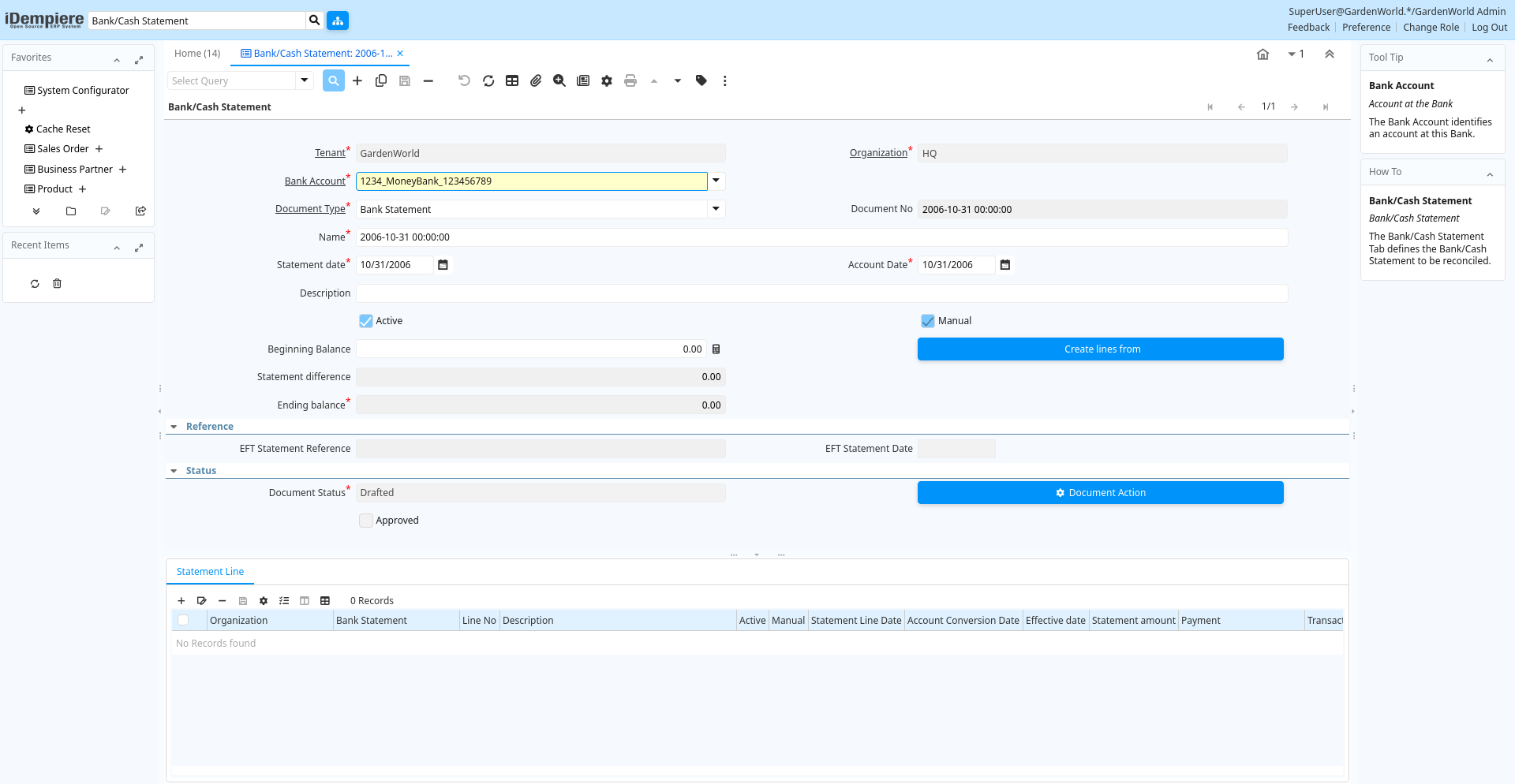Check the Approved checkbox
Viewport: 1515px width, 784px height.
[366, 521]
